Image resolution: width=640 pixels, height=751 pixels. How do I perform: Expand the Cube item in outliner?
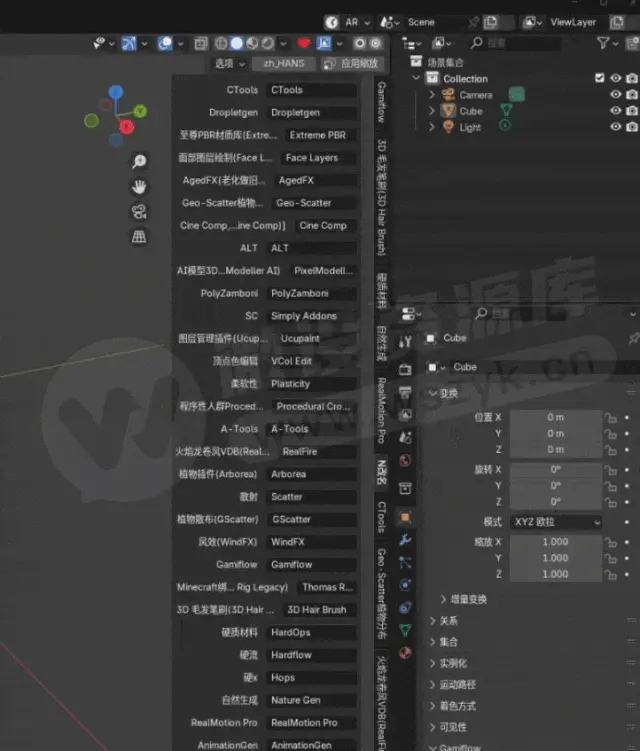[x=432, y=111]
